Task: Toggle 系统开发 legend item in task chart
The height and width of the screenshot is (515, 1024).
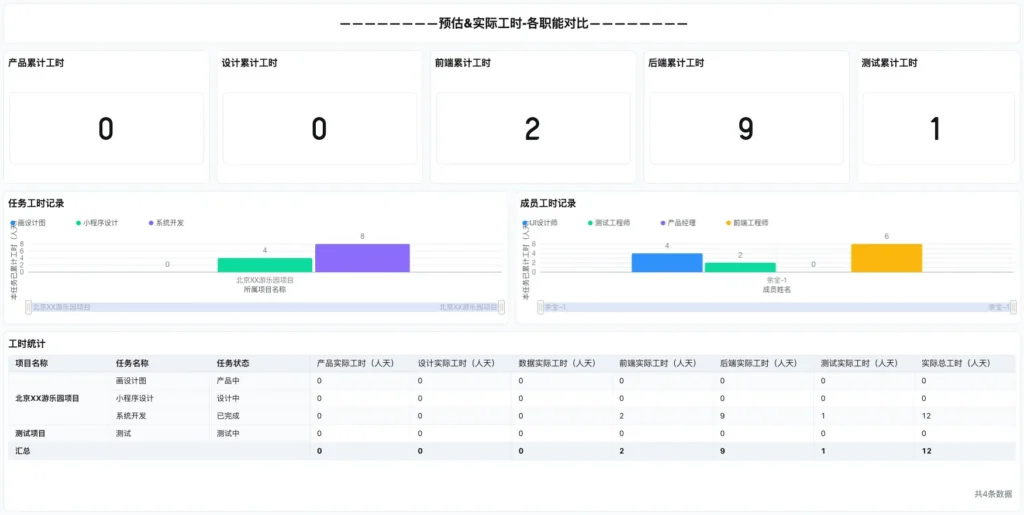Action: (x=152, y=223)
